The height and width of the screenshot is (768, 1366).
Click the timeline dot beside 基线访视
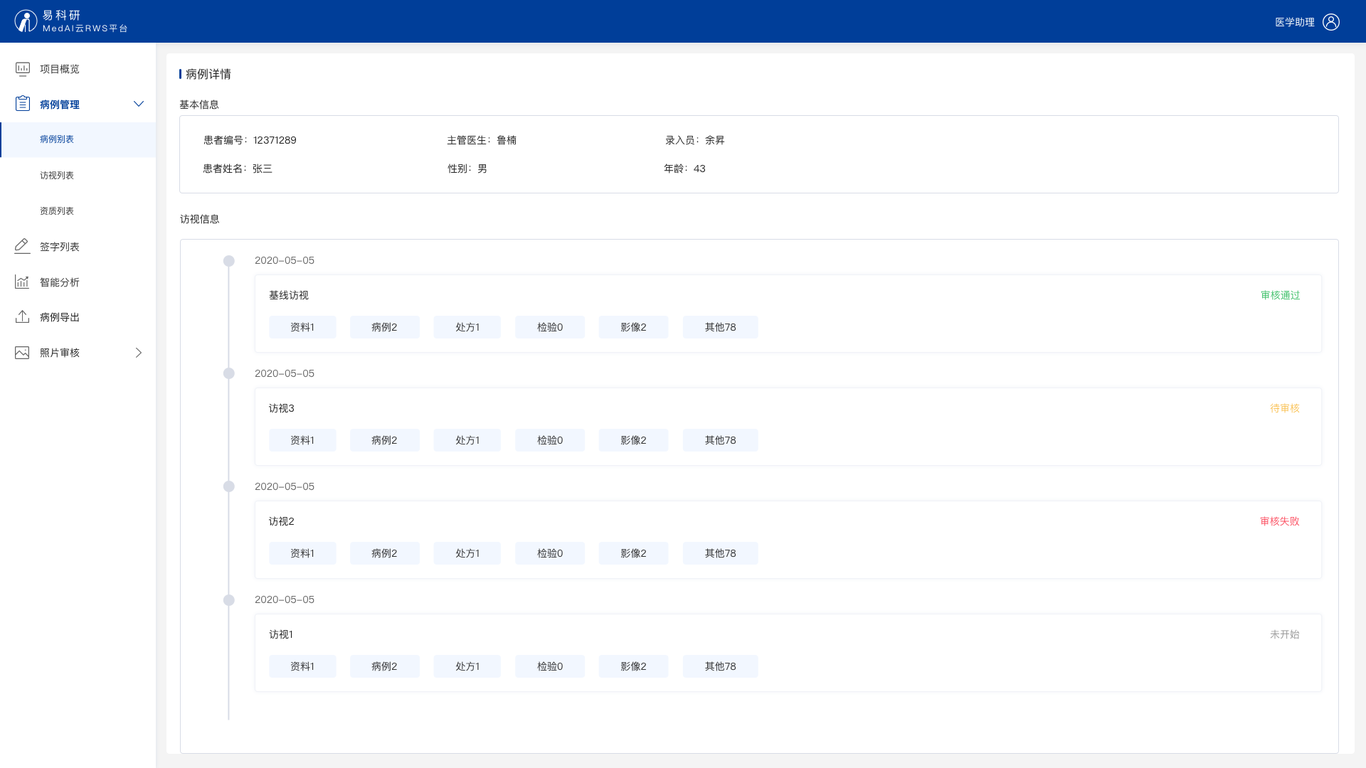229,261
